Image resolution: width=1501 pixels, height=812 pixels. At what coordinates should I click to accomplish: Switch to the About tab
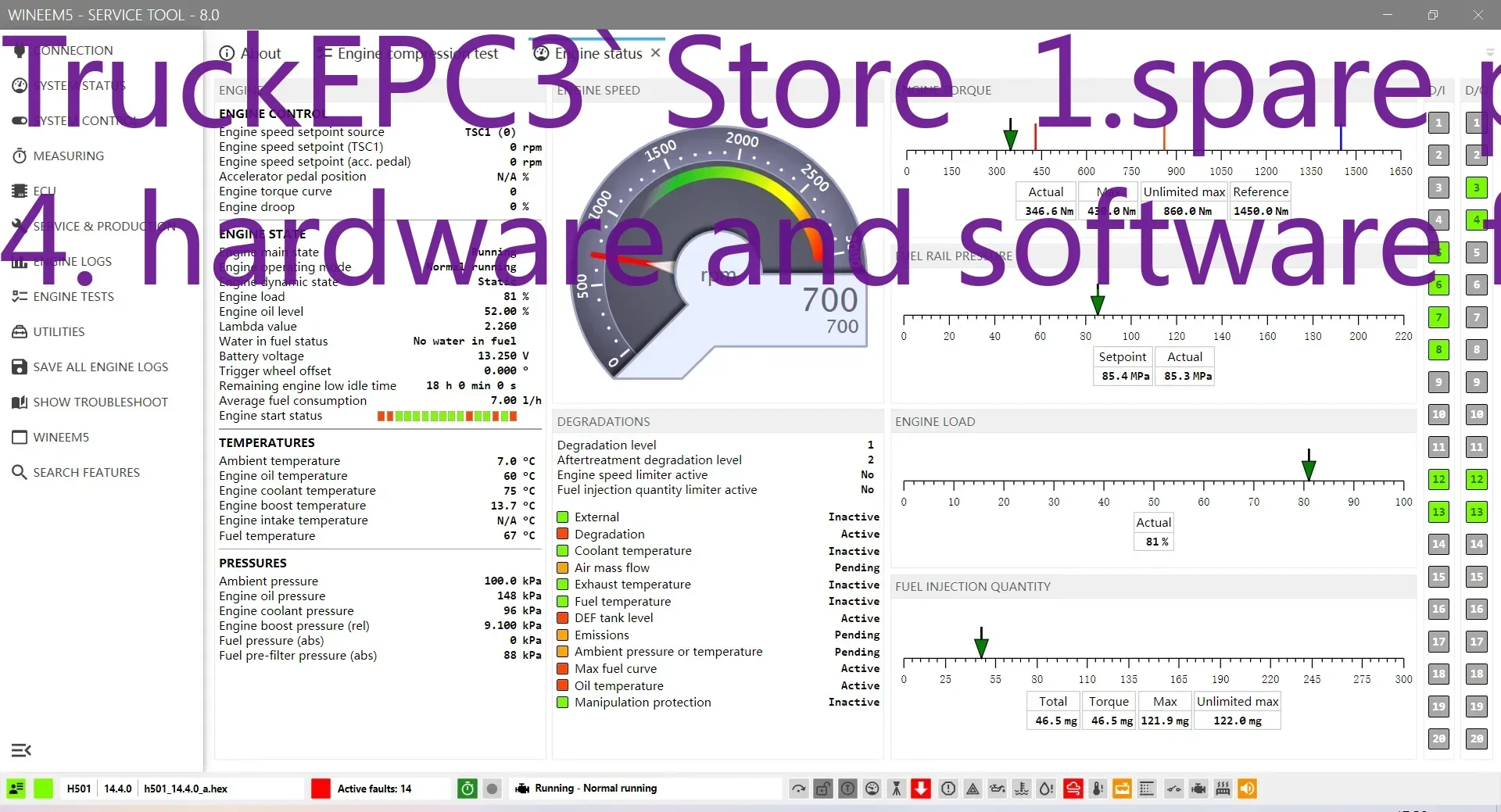[x=261, y=53]
